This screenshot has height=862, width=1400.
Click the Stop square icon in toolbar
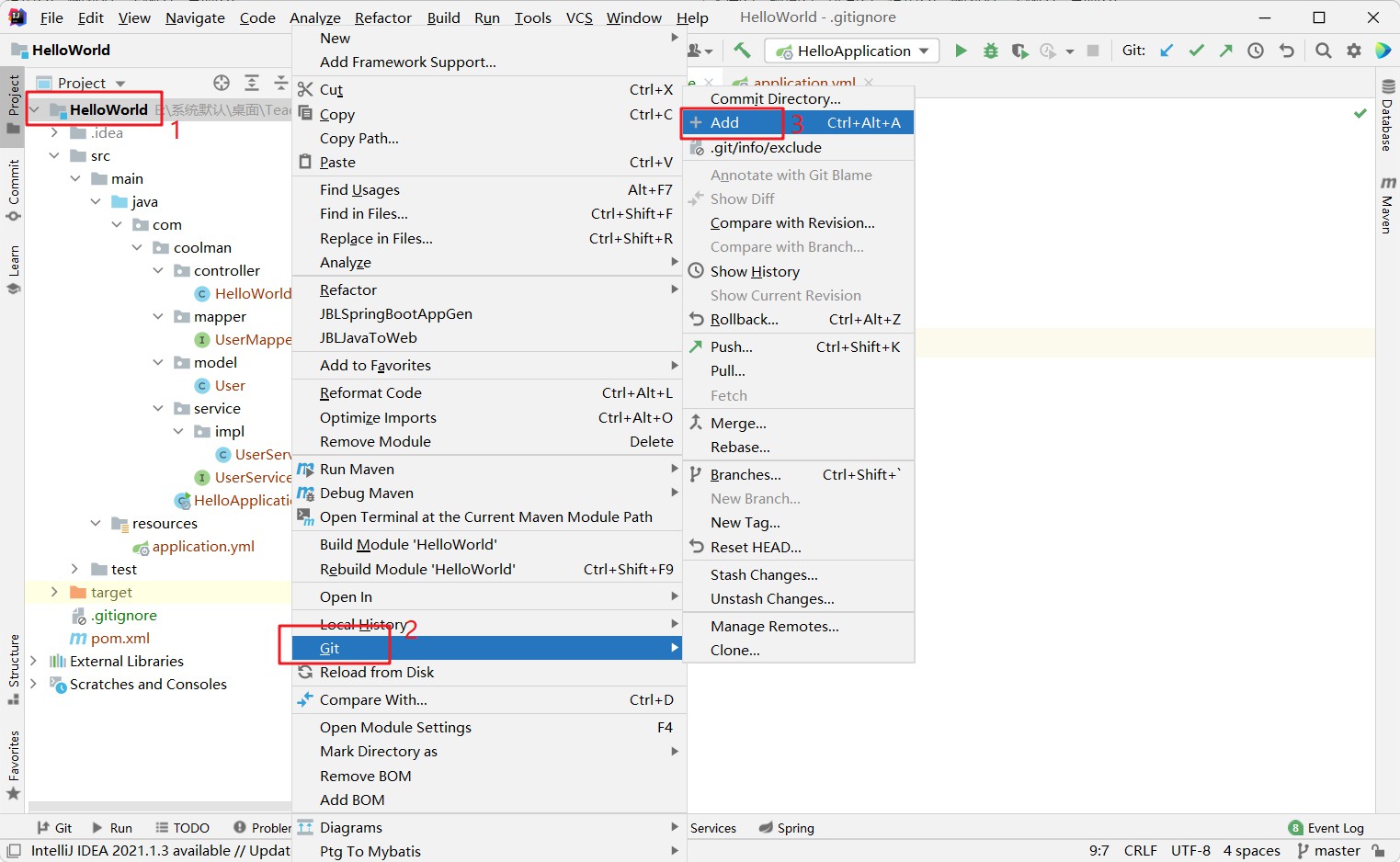coord(1093,51)
